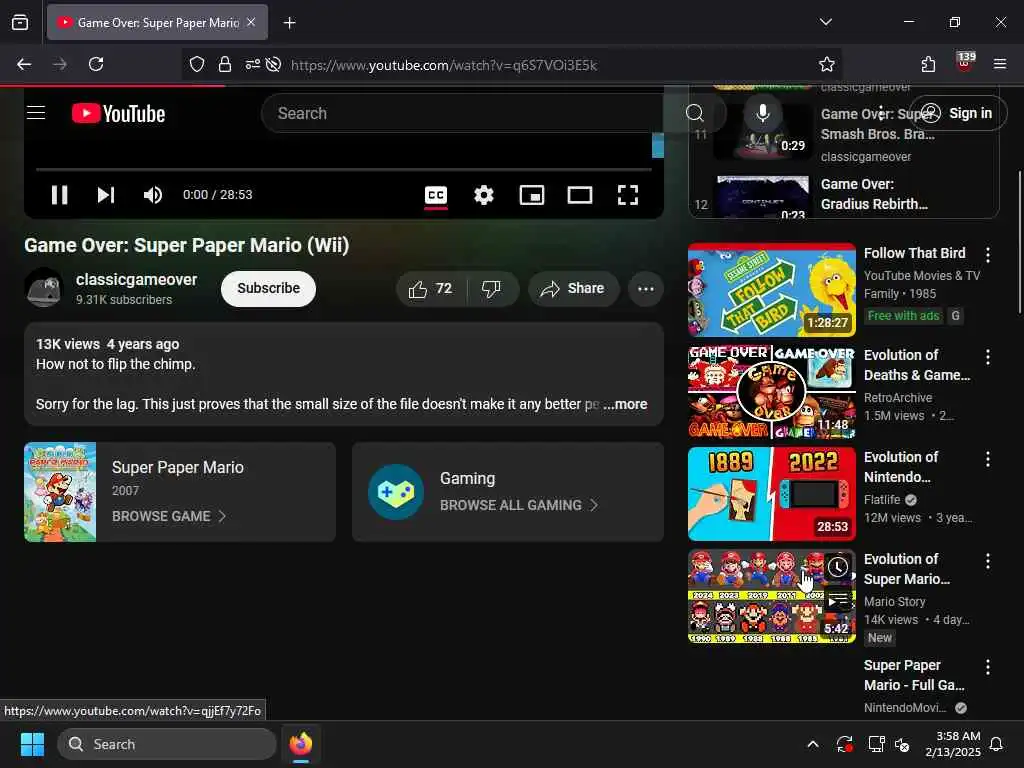Switch to theater mode icon

[580, 195]
